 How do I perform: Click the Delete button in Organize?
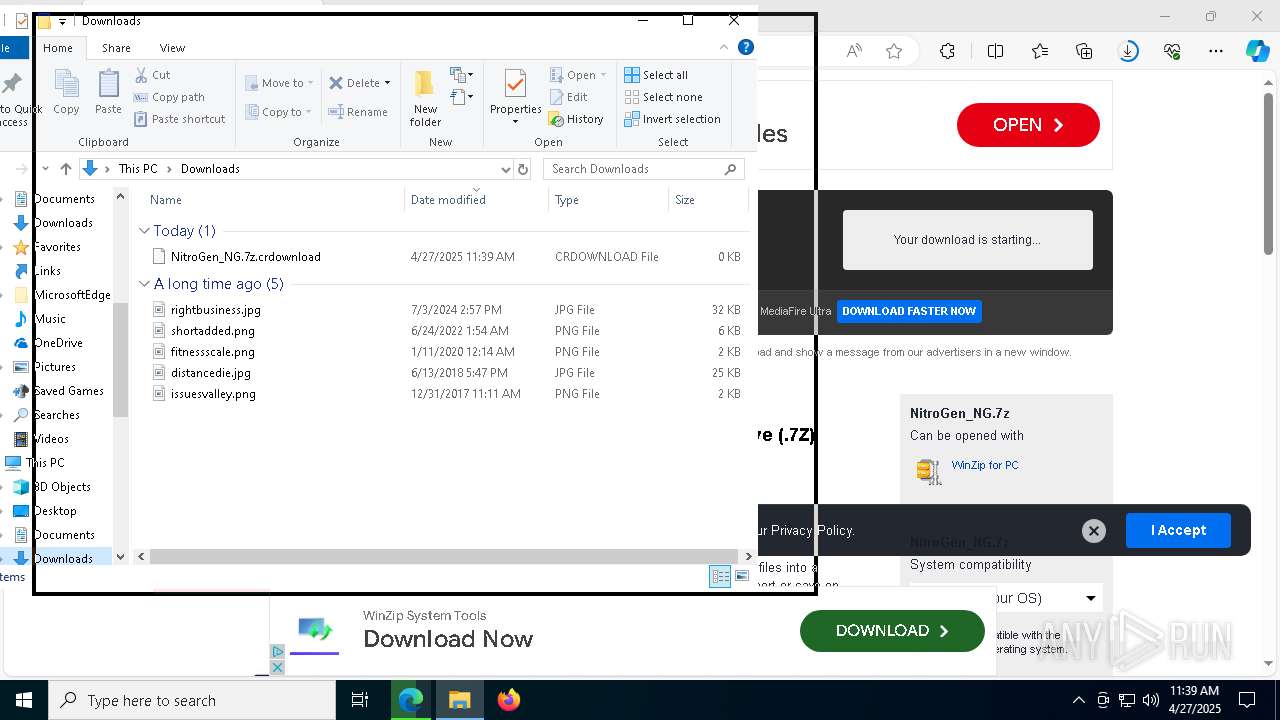359,83
